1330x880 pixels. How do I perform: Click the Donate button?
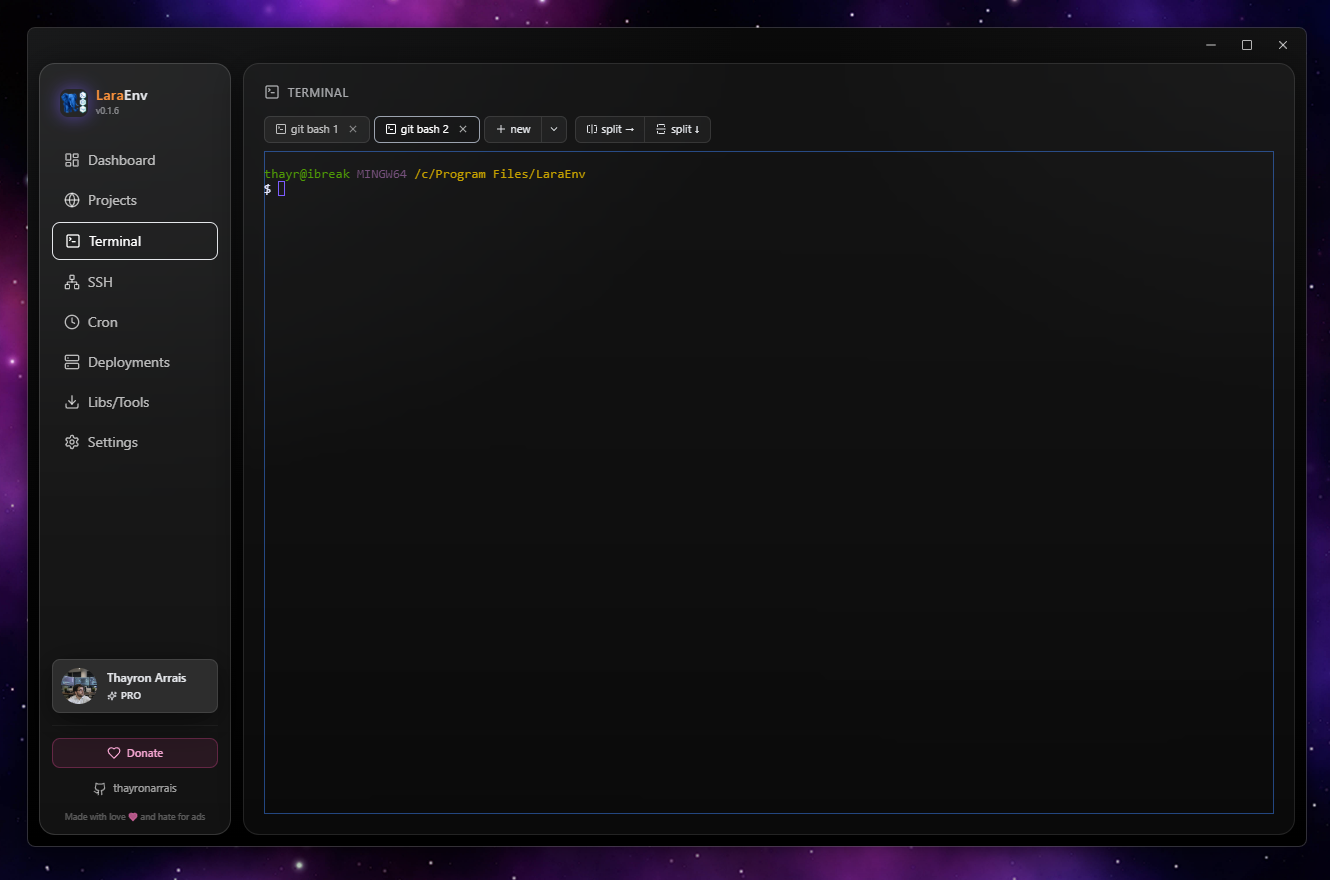point(135,753)
